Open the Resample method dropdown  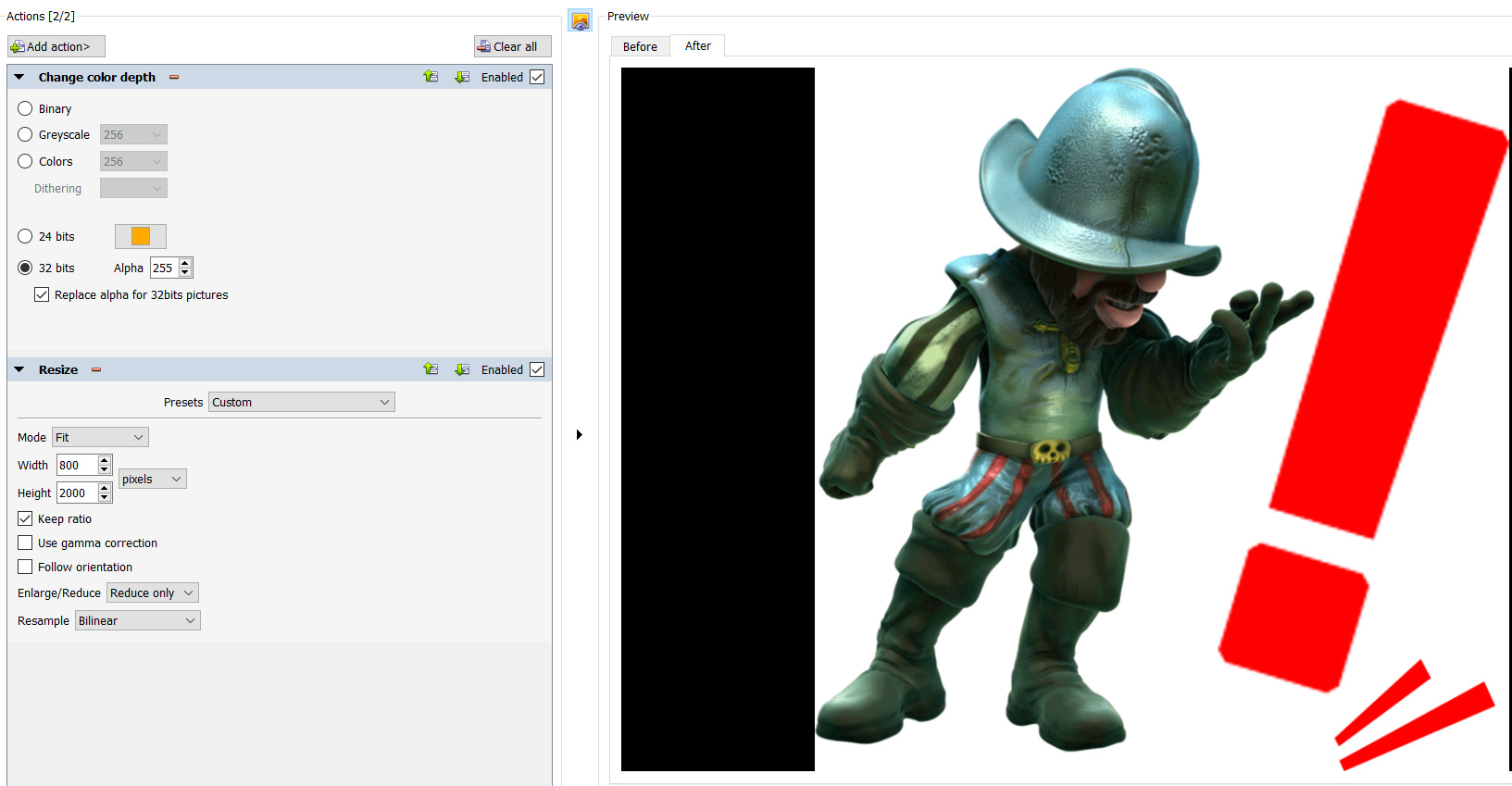click(137, 620)
